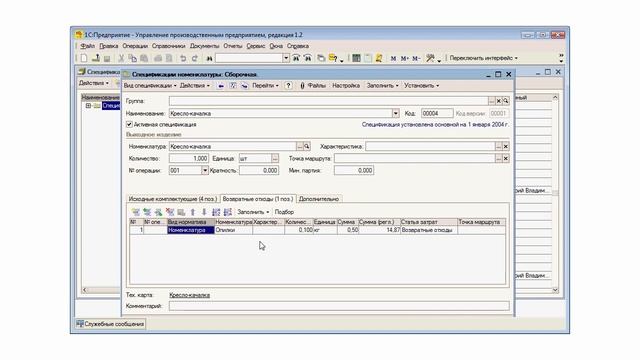The width and height of the screenshot is (640, 360).
Task: Switch to Исходные комплектующие tab
Action: tap(173, 199)
